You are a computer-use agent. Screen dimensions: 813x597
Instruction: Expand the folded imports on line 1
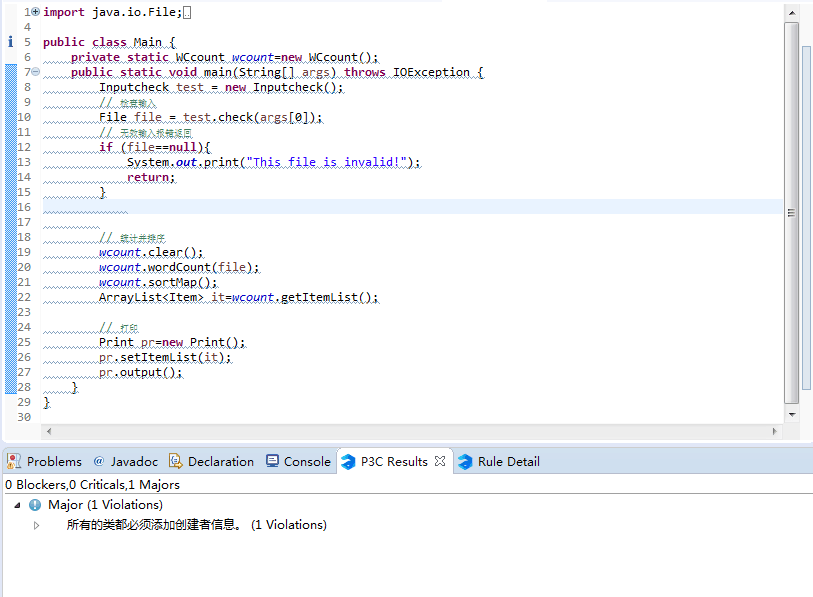click(x=36, y=12)
